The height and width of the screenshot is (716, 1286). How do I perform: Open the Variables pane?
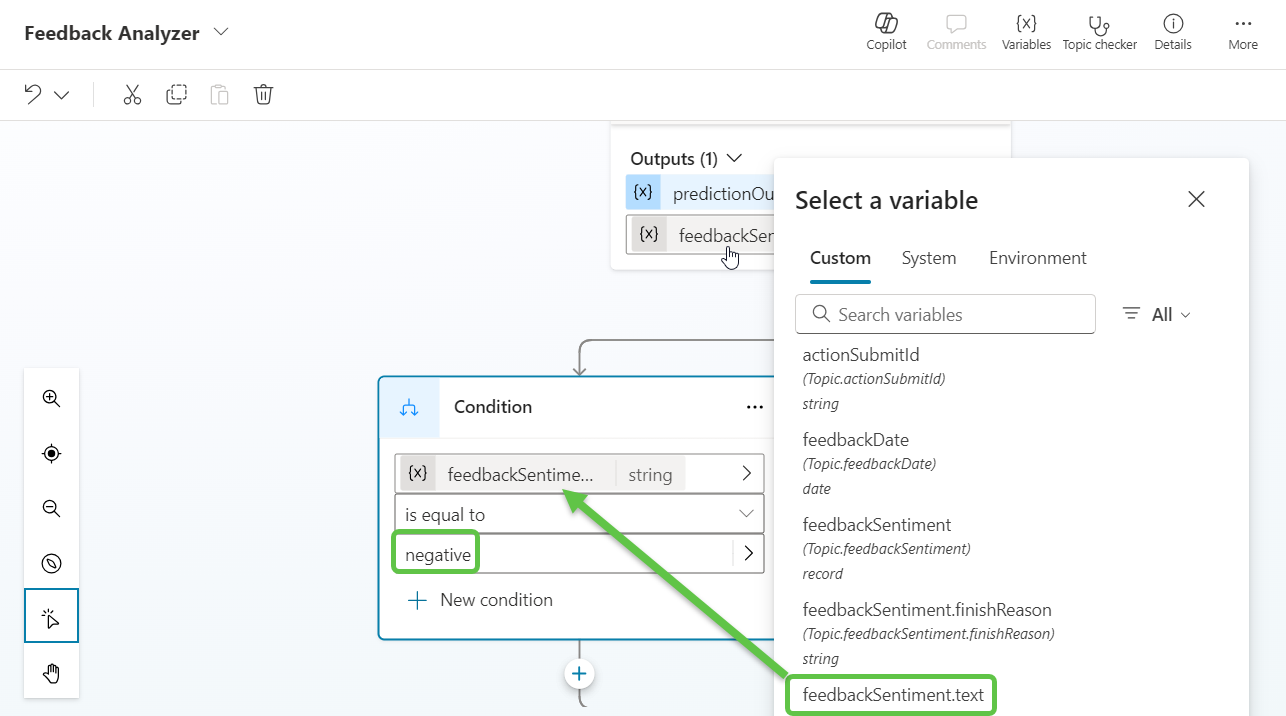(x=1026, y=32)
